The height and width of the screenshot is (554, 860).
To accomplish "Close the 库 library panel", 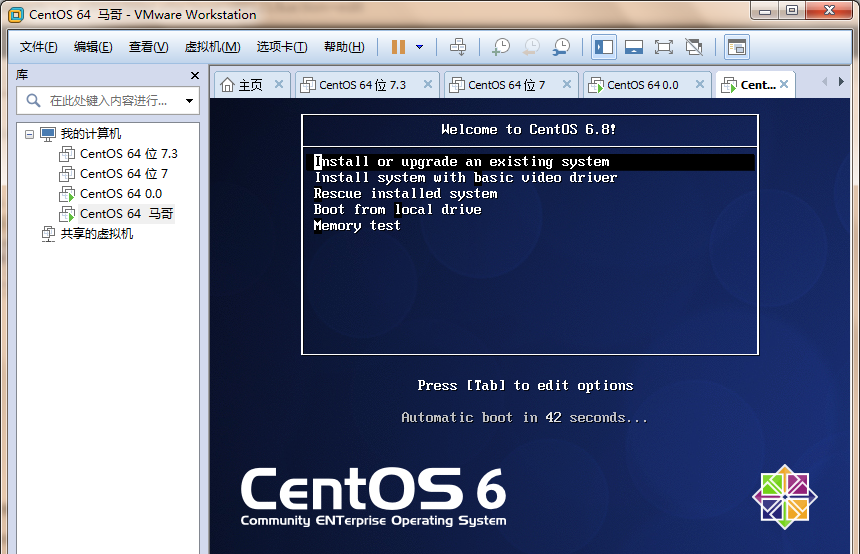I will tap(195, 76).
